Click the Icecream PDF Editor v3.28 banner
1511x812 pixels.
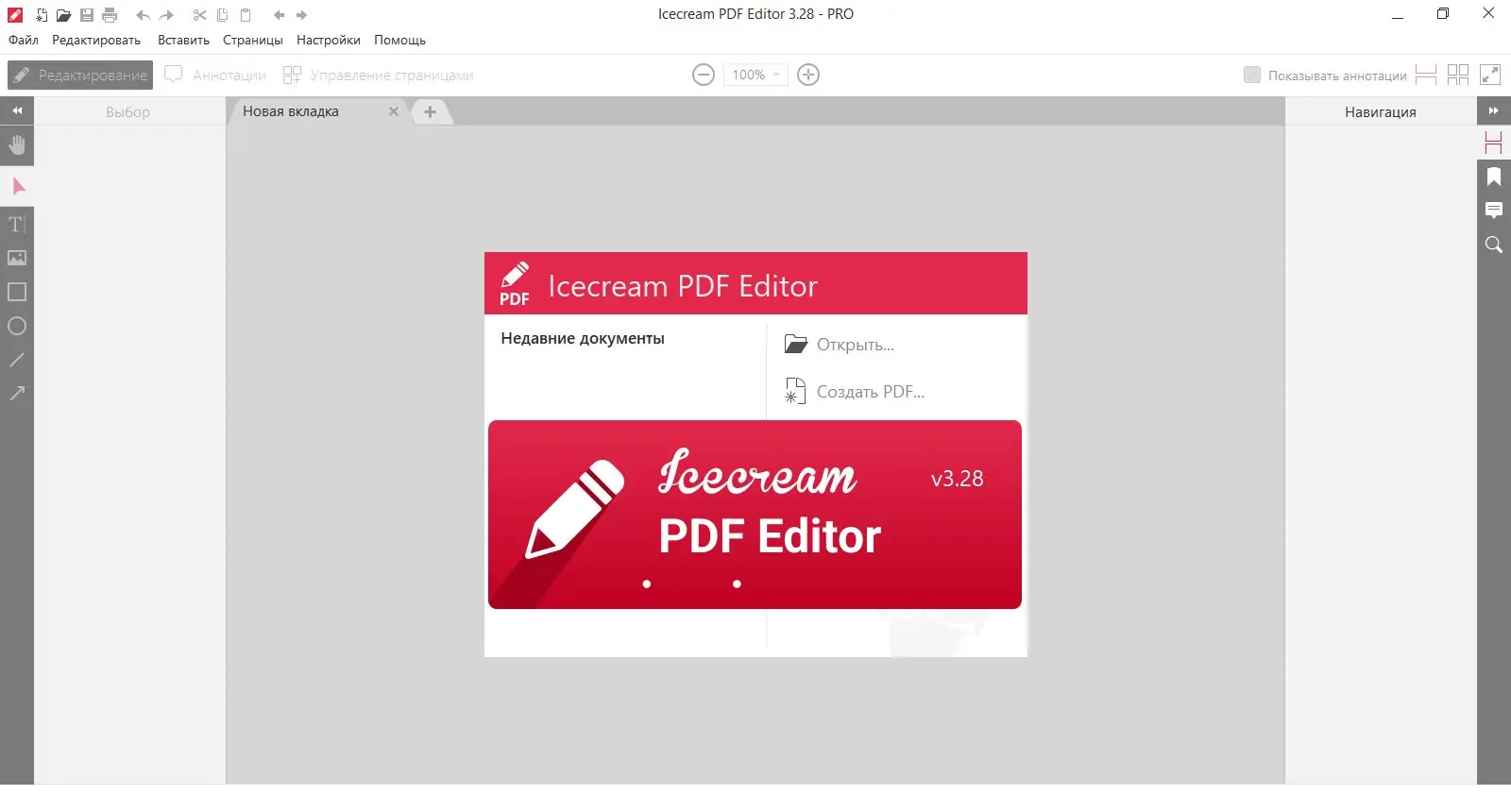pos(755,515)
